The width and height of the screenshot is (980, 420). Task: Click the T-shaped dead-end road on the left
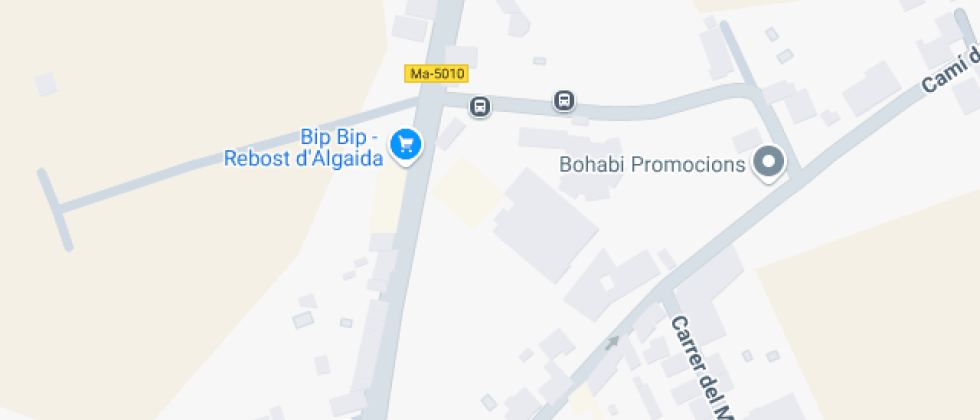point(55,209)
